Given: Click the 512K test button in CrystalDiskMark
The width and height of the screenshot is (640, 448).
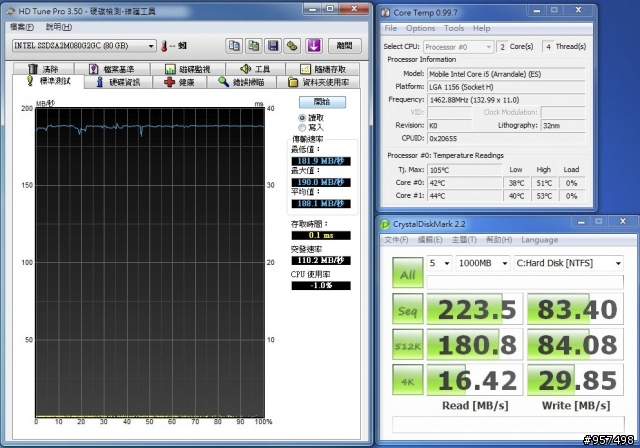Looking at the screenshot, I should point(407,345).
